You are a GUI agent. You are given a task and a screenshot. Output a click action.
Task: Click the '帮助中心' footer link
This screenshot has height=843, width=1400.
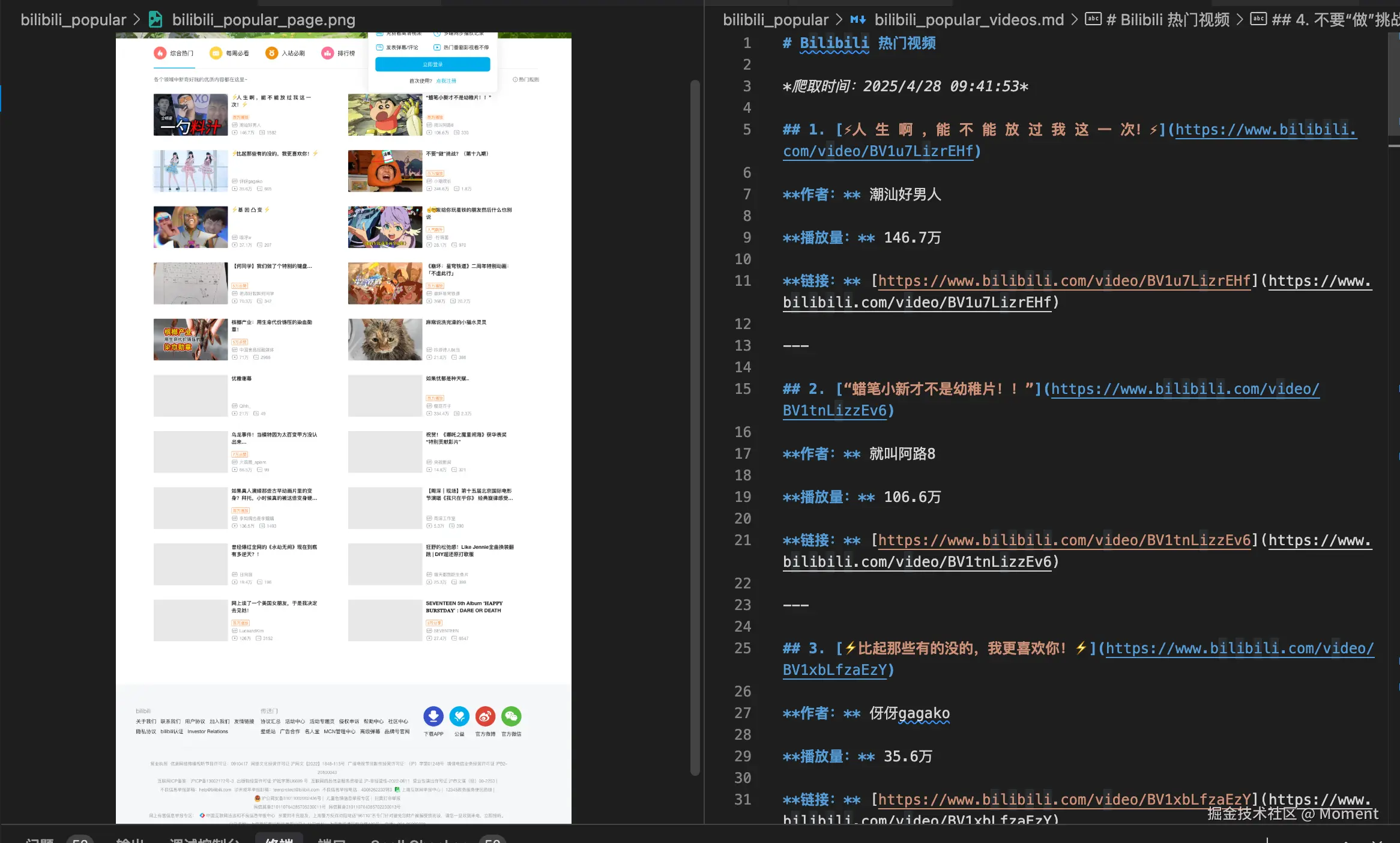click(373, 722)
